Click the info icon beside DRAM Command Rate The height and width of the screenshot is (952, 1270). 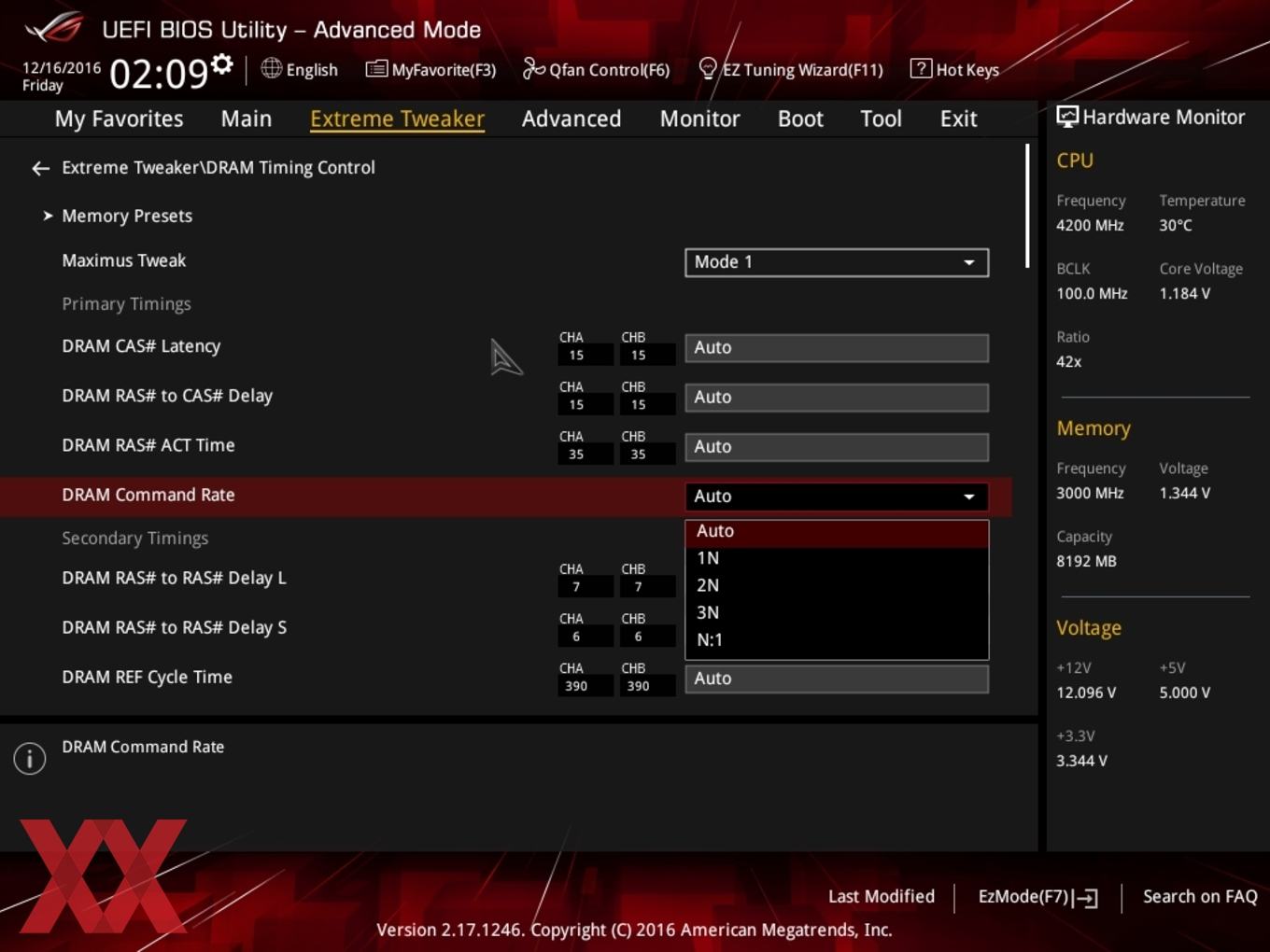click(30, 758)
